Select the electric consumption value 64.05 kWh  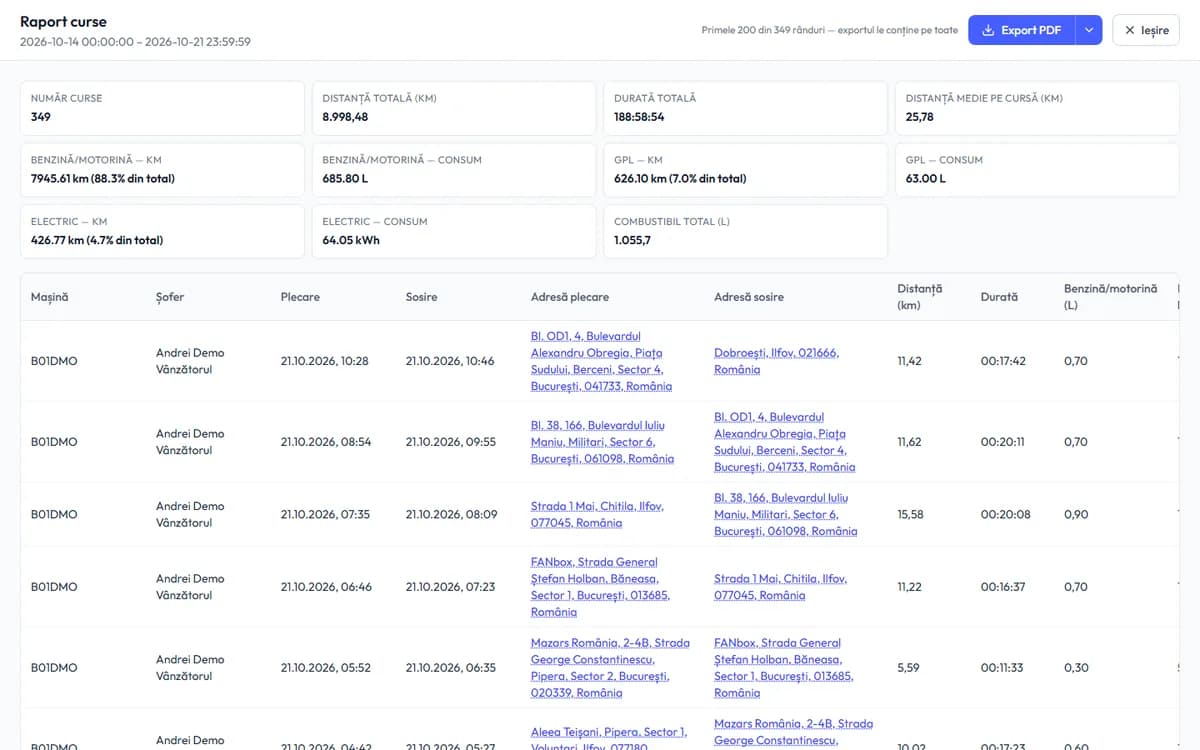pyautogui.click(x=351, y=240)
